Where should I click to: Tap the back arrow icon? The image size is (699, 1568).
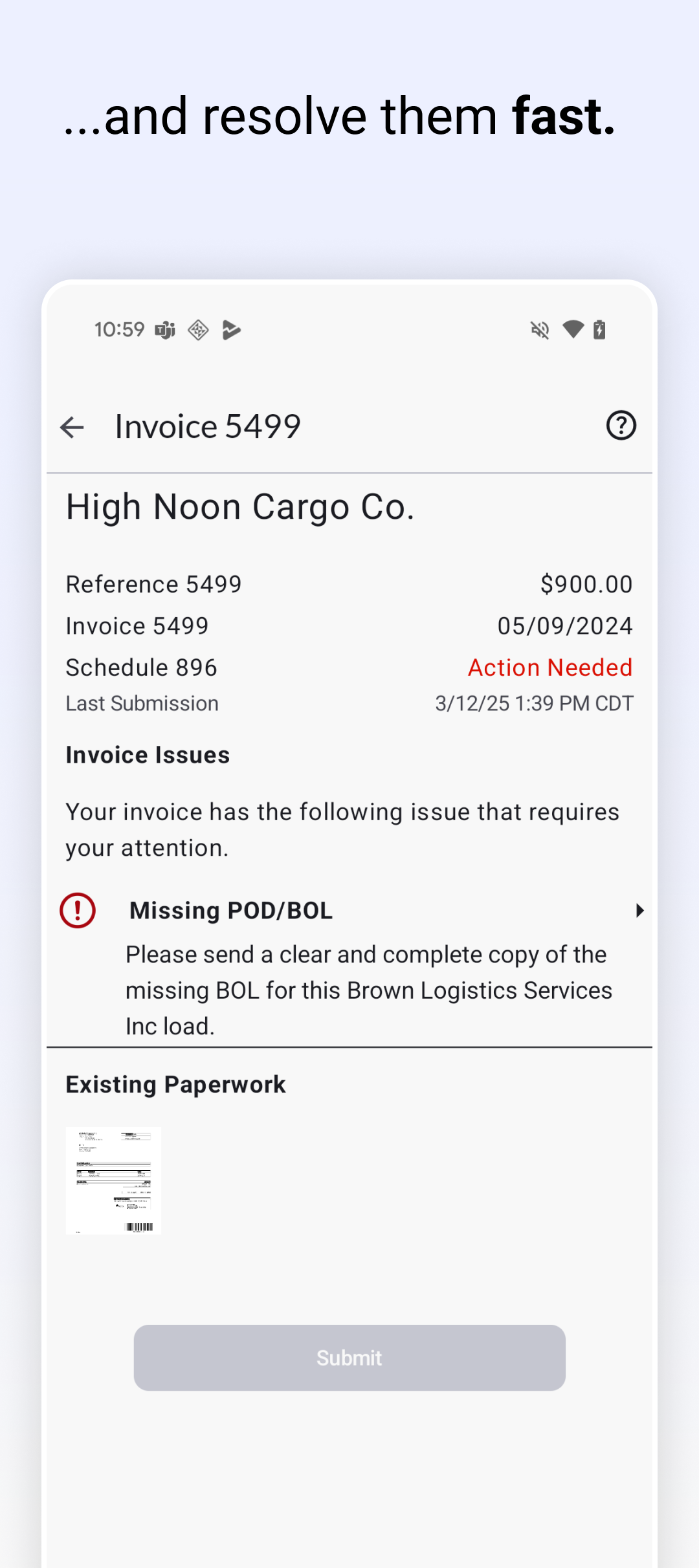[x=72, y=427]
